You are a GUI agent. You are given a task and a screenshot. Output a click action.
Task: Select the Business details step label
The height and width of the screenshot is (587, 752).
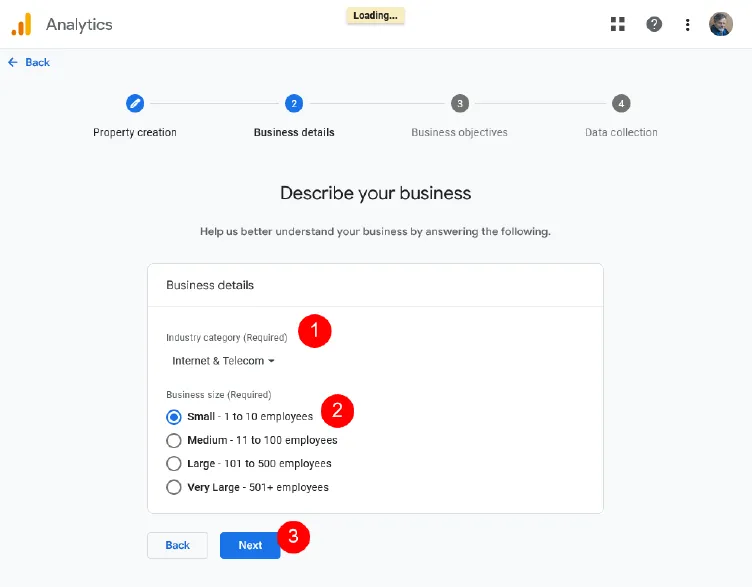click(294, 132)
